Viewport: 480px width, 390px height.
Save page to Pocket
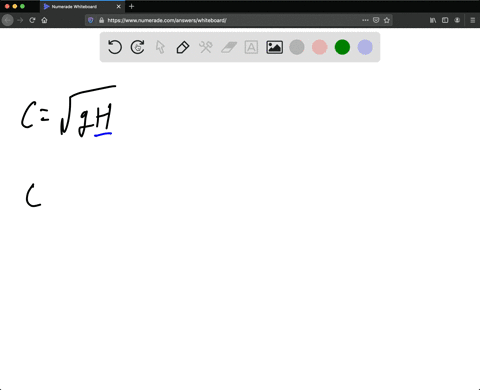click(376, 20)
